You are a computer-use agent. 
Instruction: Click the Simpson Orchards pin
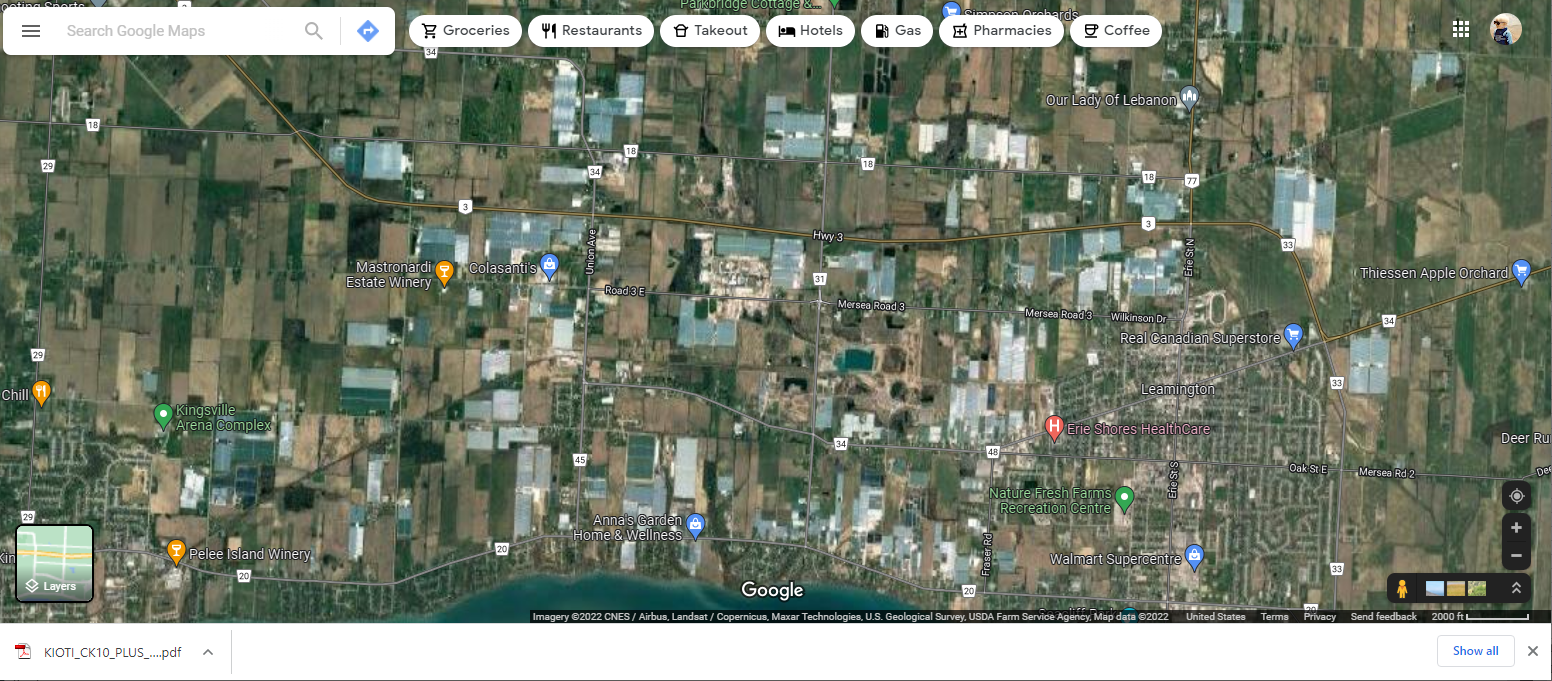coord(952,10)
